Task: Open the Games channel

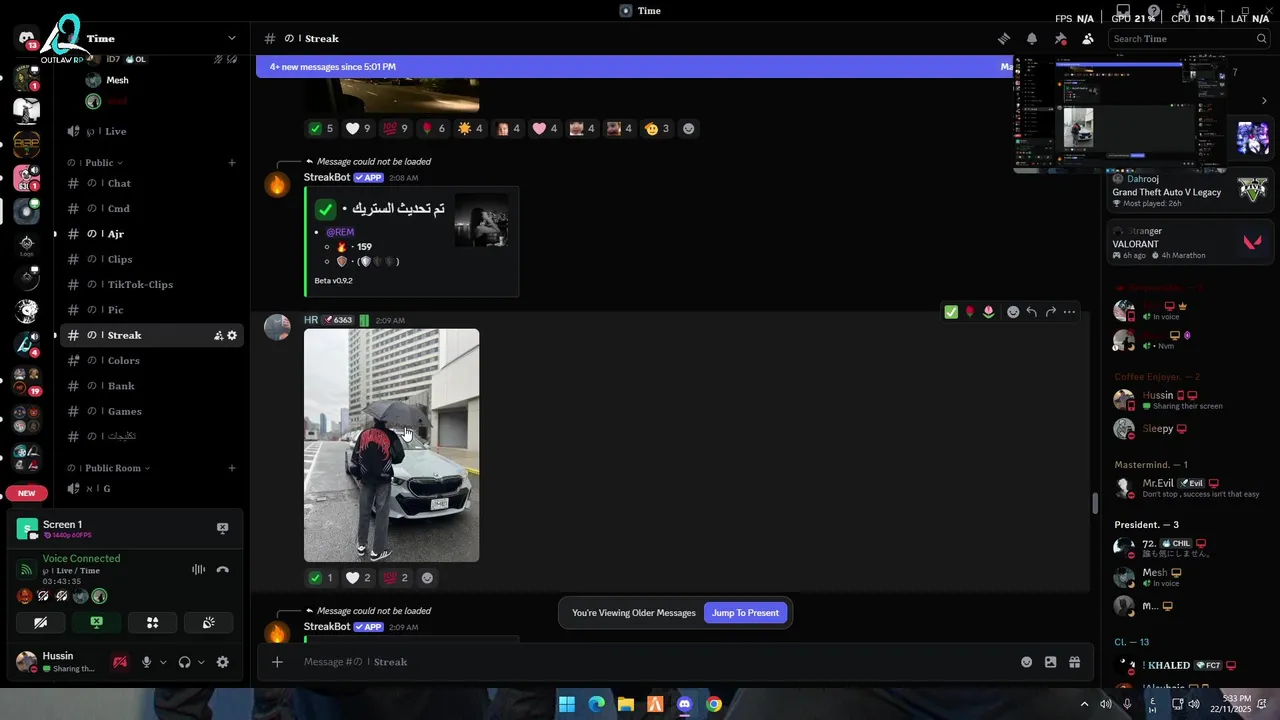Action: point(152,411)
